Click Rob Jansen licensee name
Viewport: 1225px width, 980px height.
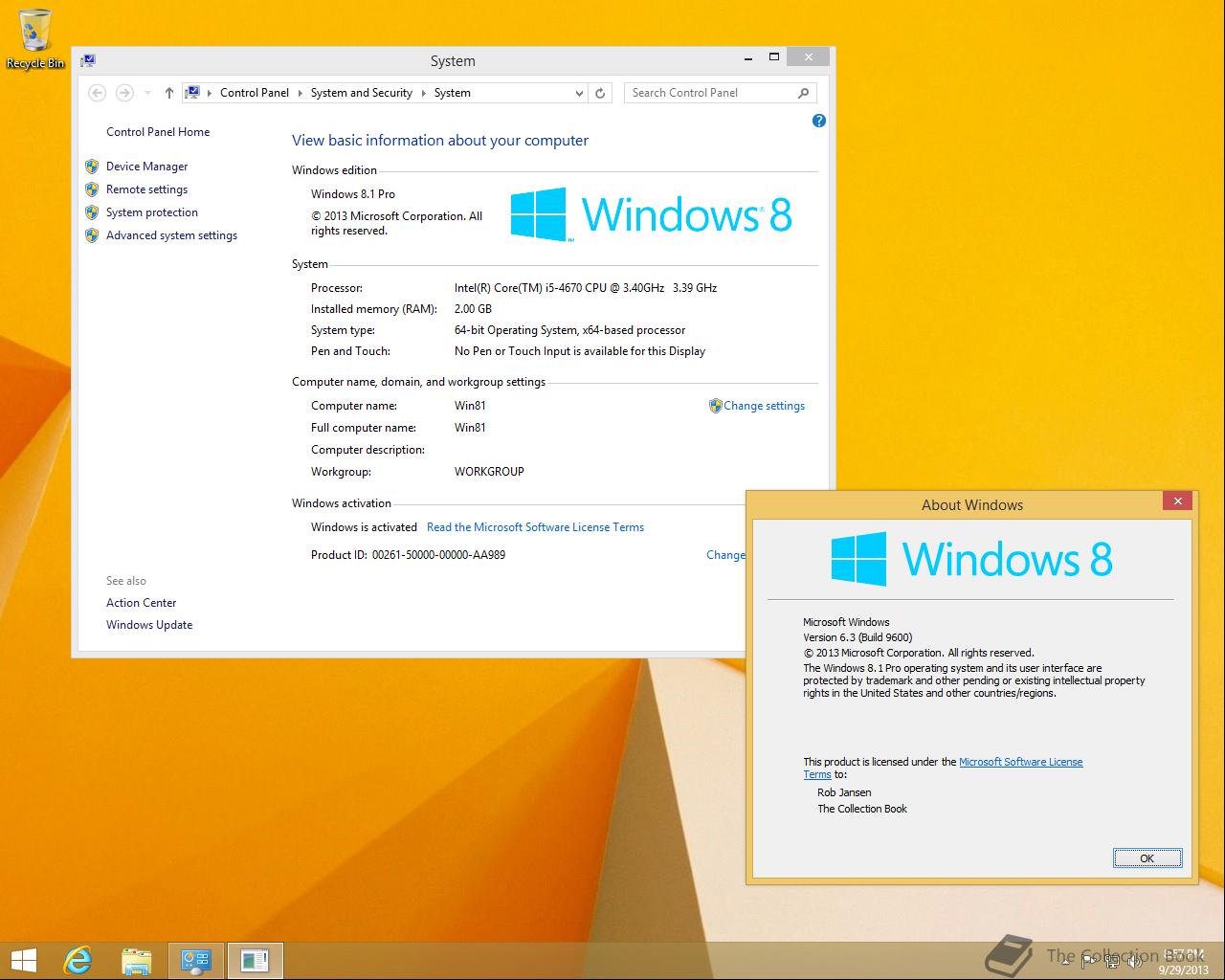coord(844,792)
